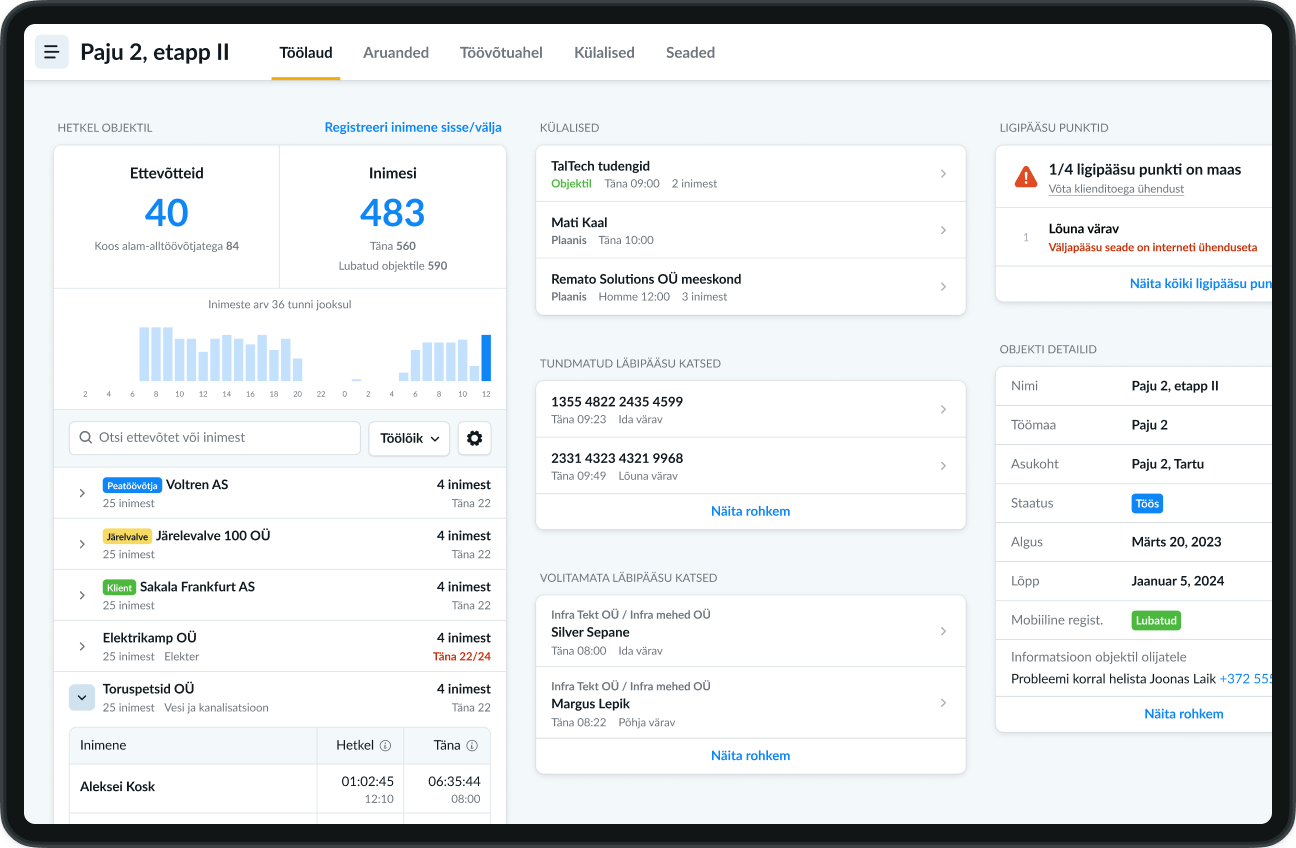The image size is (1296, 848).
Task: Switch to the Töölaud tab
Action: [306, 53]
